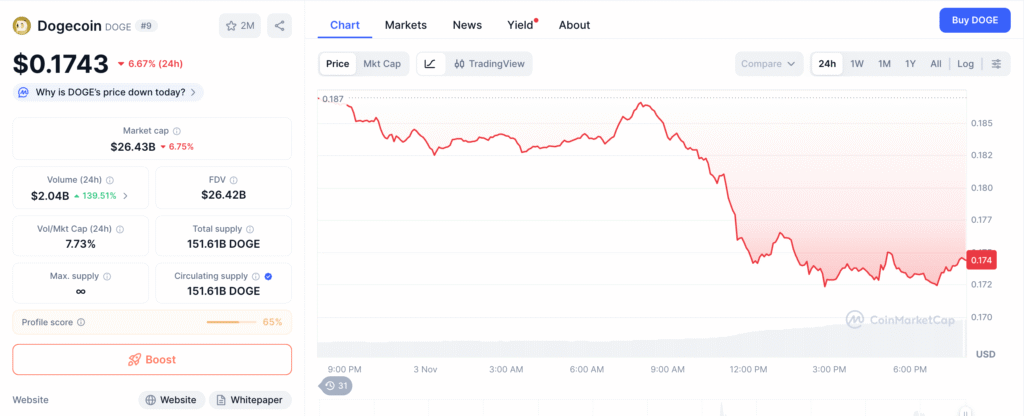
Task: Go to the Yield tab
Action: [520, 25]
